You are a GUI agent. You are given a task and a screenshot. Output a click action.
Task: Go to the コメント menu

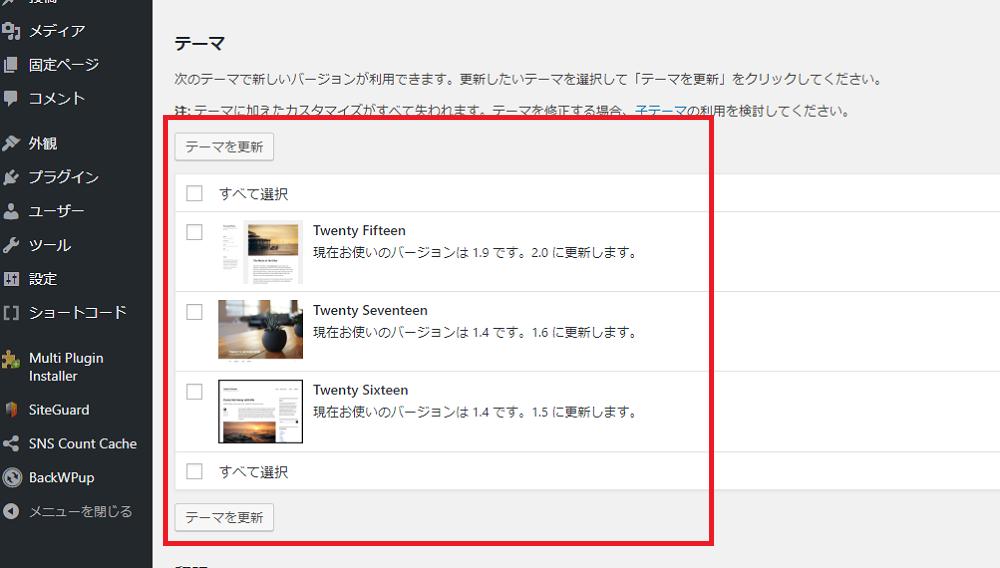click(57, 98)
